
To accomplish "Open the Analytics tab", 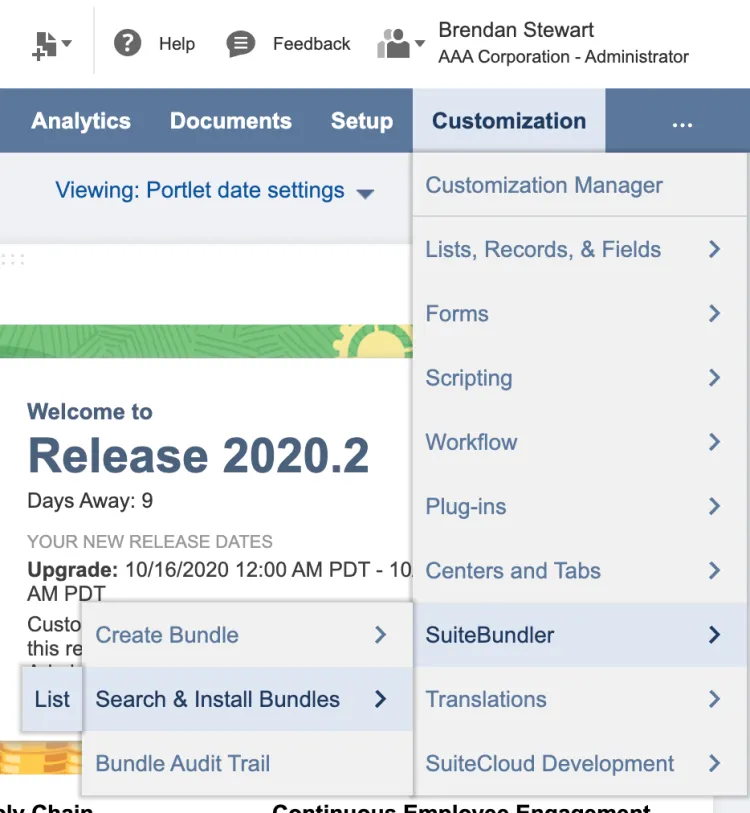I will tap(81, 121).
